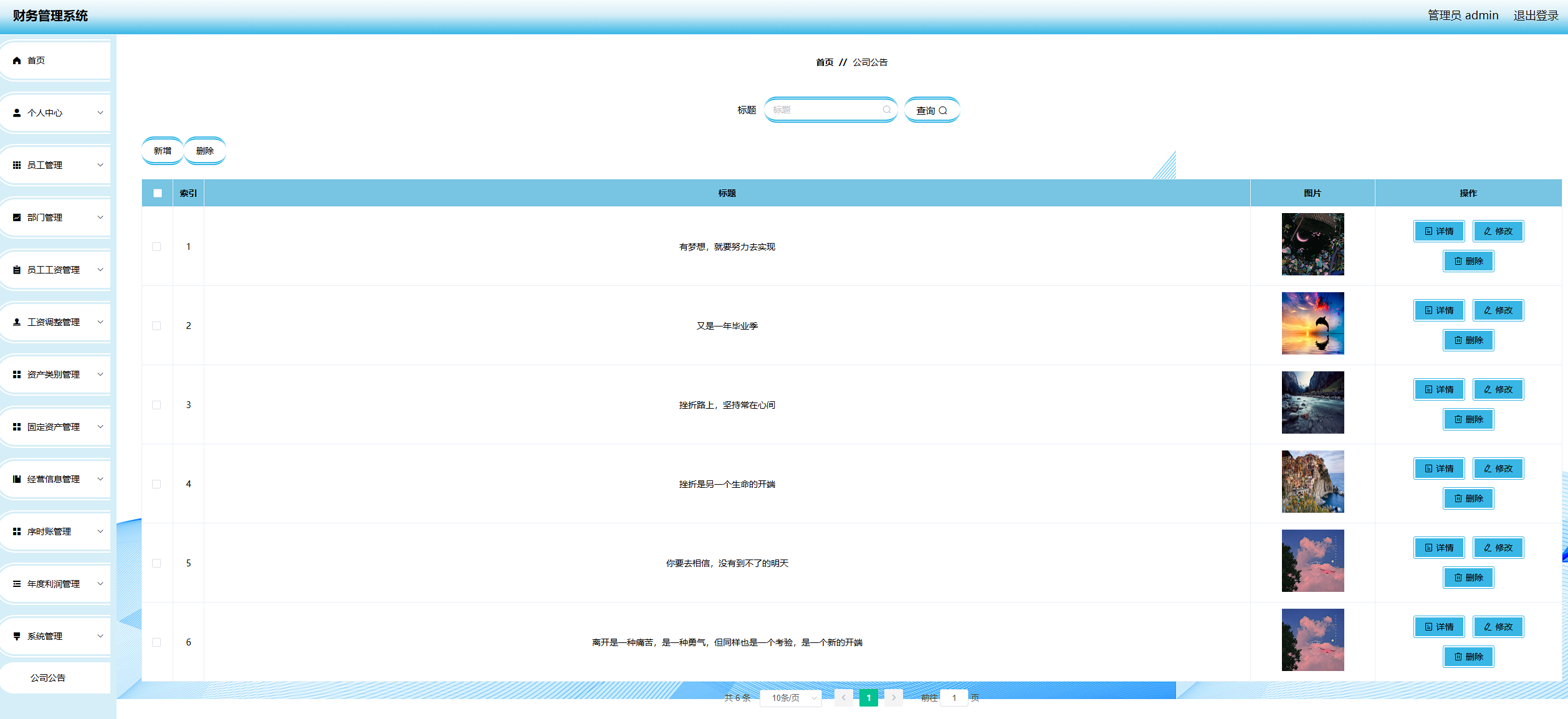
Task: Check the checkbox for row 6
Action: click(156, 642)
